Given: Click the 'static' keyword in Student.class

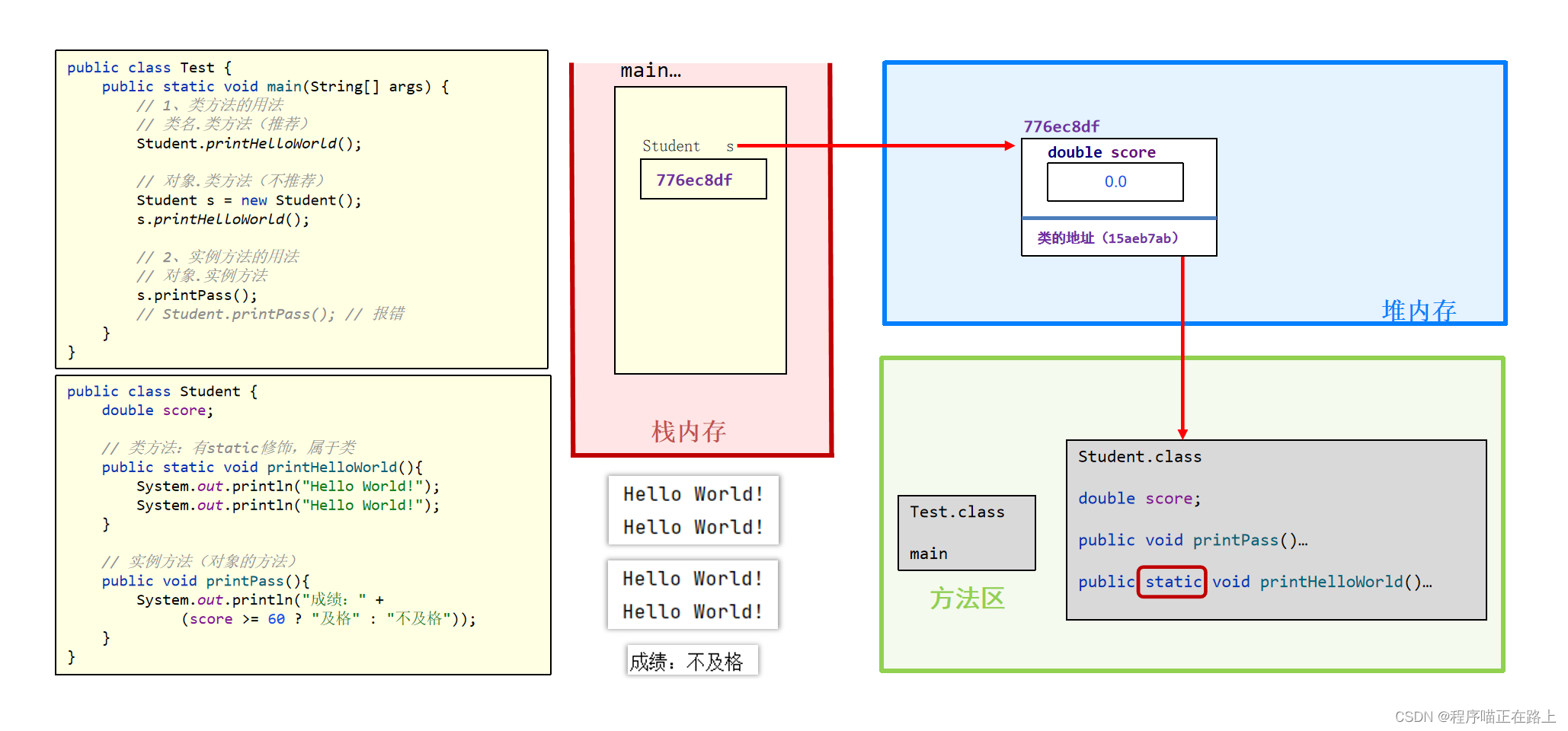Looking at the screenshot, I should [x=1173, y=583].
